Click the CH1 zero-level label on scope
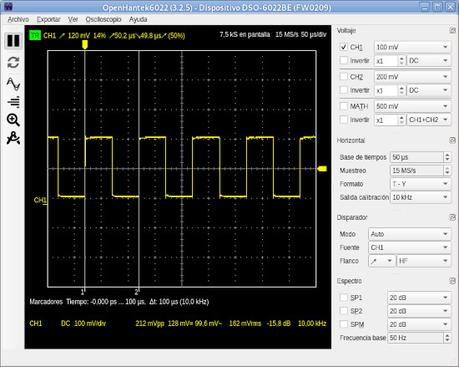The width and height of the screenshot is (459, 367). [x=40, y=200]
